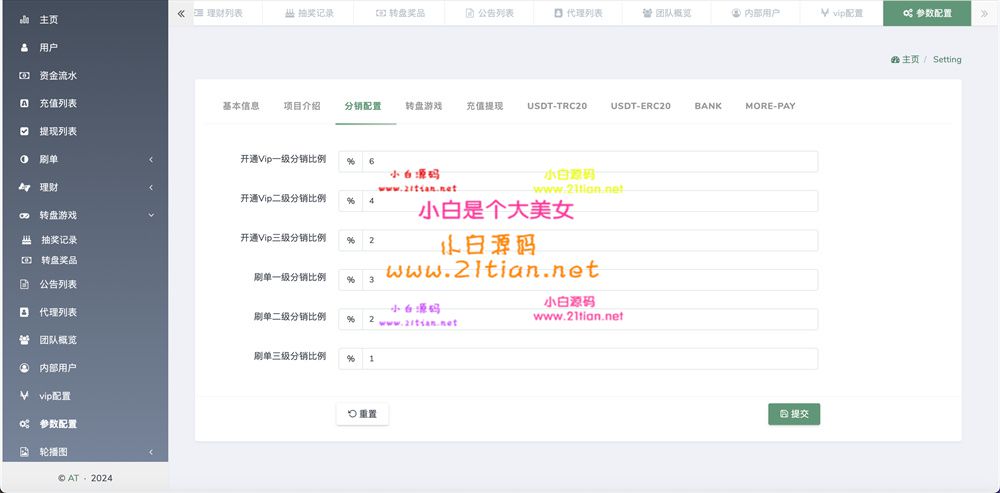Click the vip配置 V icon in the sidebar
Screen dimensions: 1000x493
pyautogui.click(x=24, y=396)
